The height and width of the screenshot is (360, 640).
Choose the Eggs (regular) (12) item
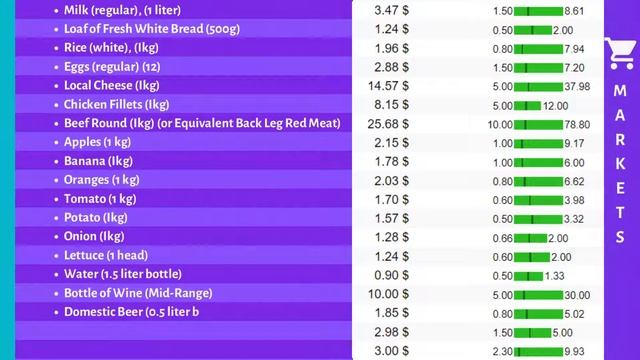(x=112, y=67)
